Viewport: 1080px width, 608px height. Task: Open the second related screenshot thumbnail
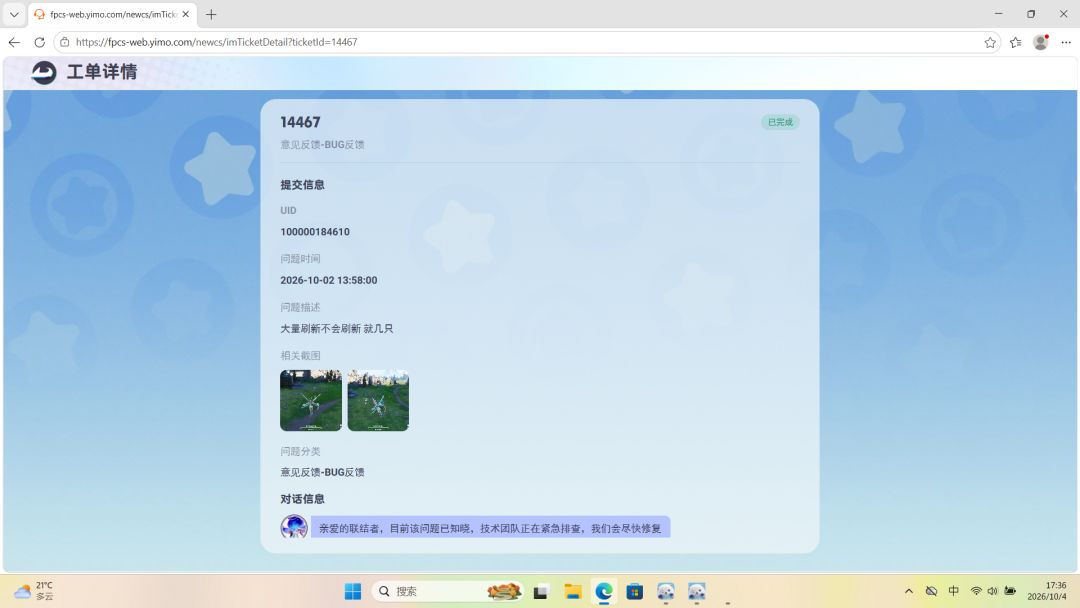[x=378, y=400]
